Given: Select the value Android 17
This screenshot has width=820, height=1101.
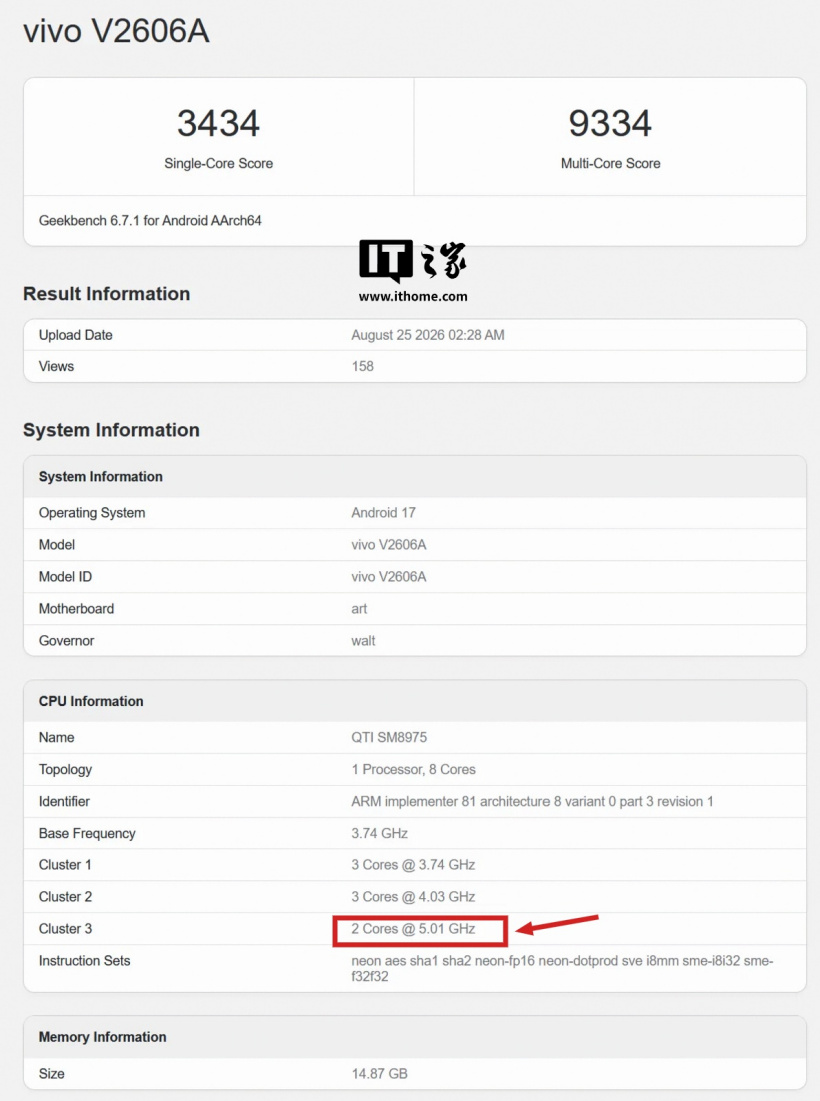Looking at the screenshot, I should point(383,513).
